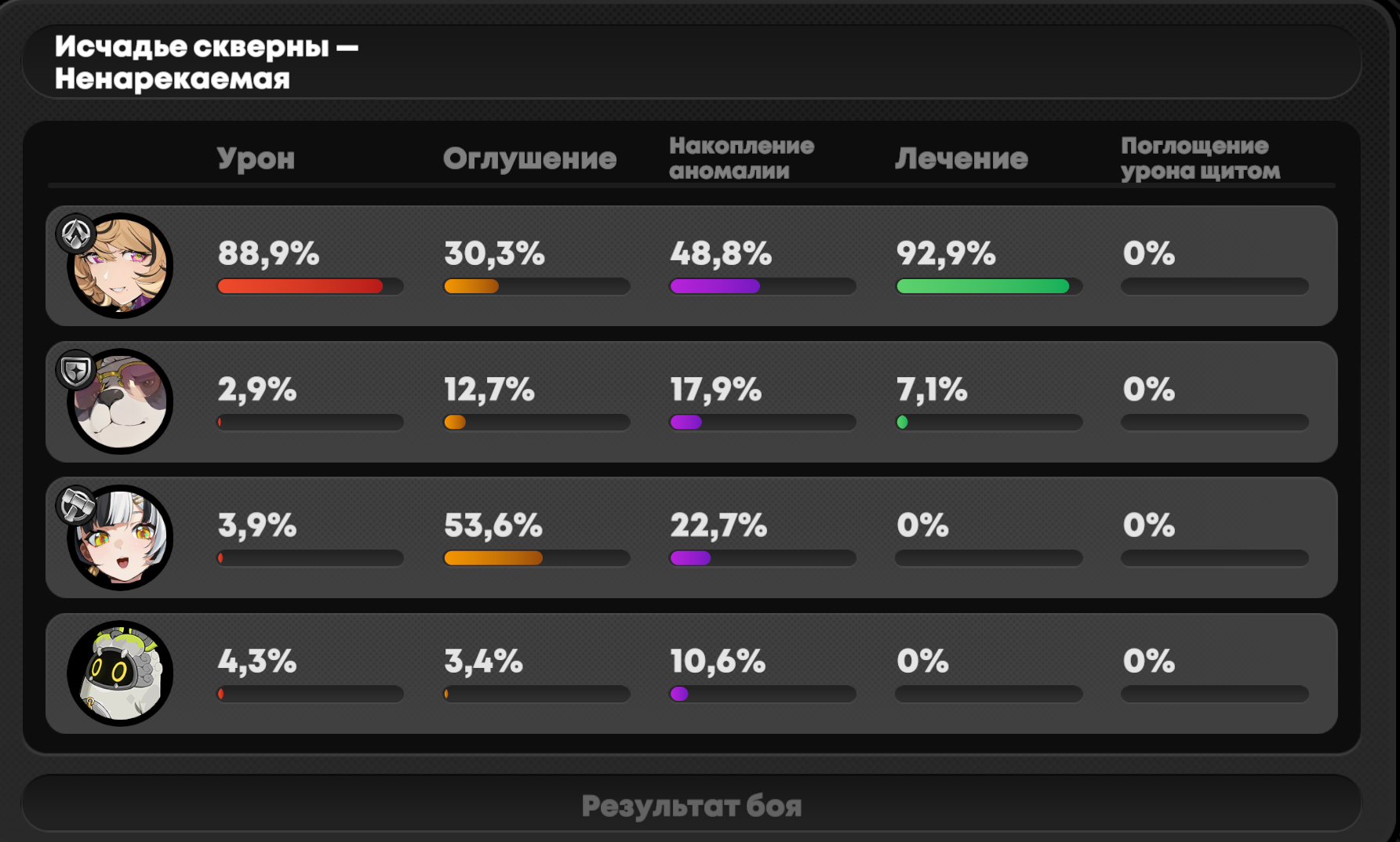Image resolution: width=1400 pixels, height=842 pixels.
Task: Click the hammer role badge on the girl's avatar
Action: pos(75,506)
